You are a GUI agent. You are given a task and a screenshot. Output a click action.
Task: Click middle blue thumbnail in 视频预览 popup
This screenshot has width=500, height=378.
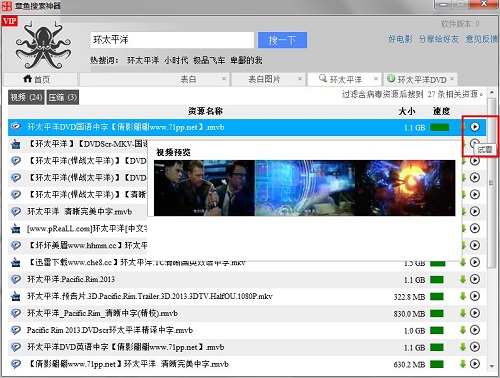[x=305, y=188]
